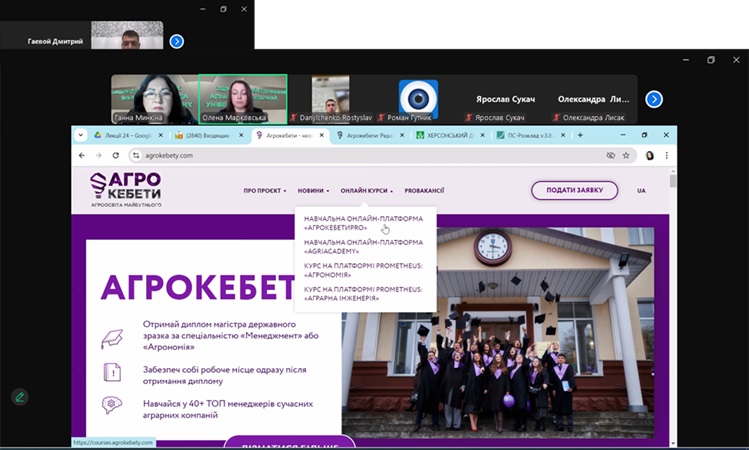Click 'Отримай диплом магістра' text
This screenshot has height=450, width=749.
point(231,336)
